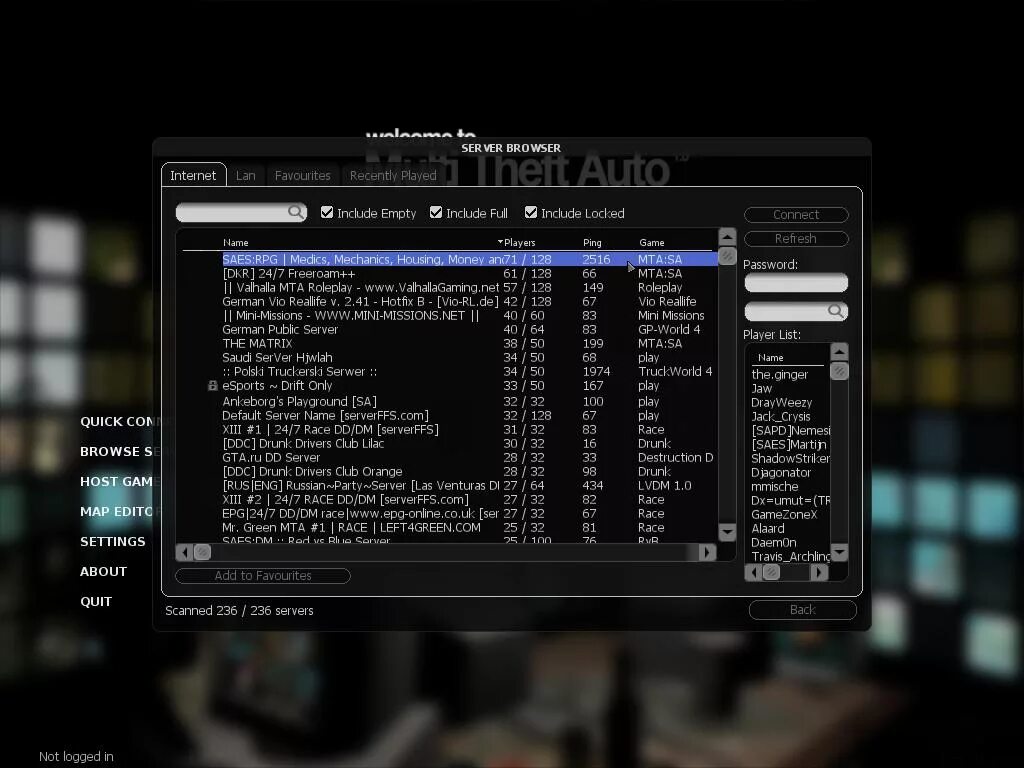The height and width of the screenshot is (768, 1024).
Task: Select the GTA.ru DD Server row
Action: pos(470,458)
